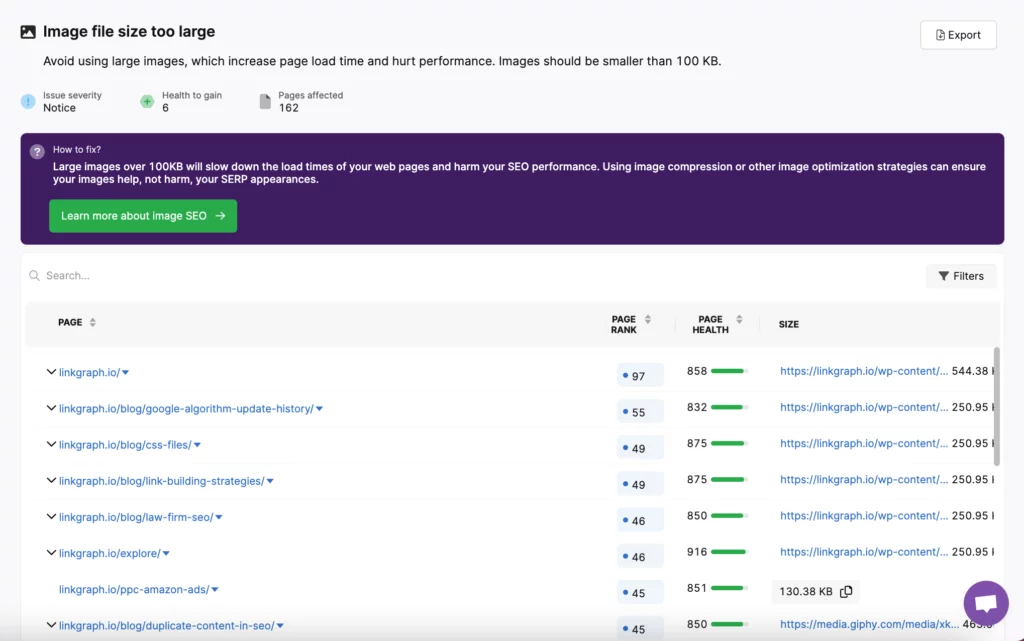Sort by Page Health column
Screen dimensions: 1024x641
(739, 320)
